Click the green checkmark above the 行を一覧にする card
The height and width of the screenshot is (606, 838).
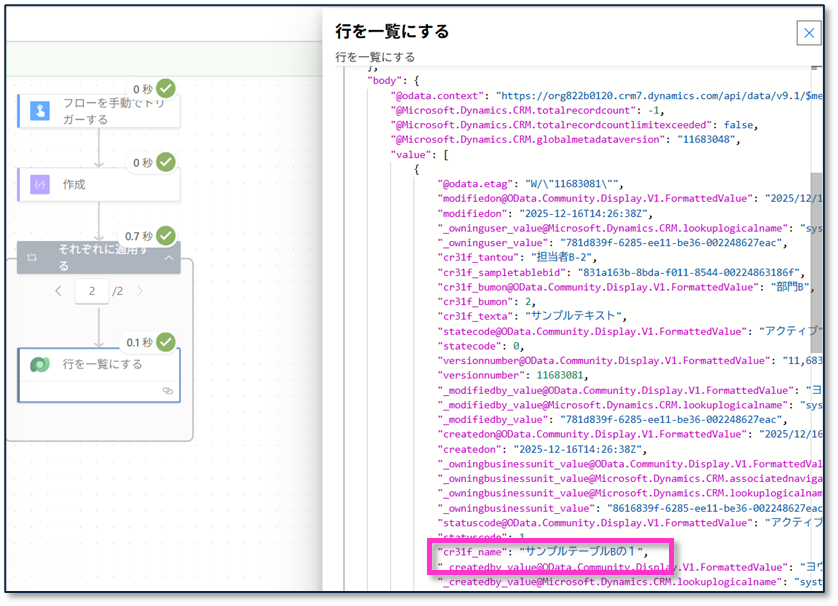(x=166, y=342)
